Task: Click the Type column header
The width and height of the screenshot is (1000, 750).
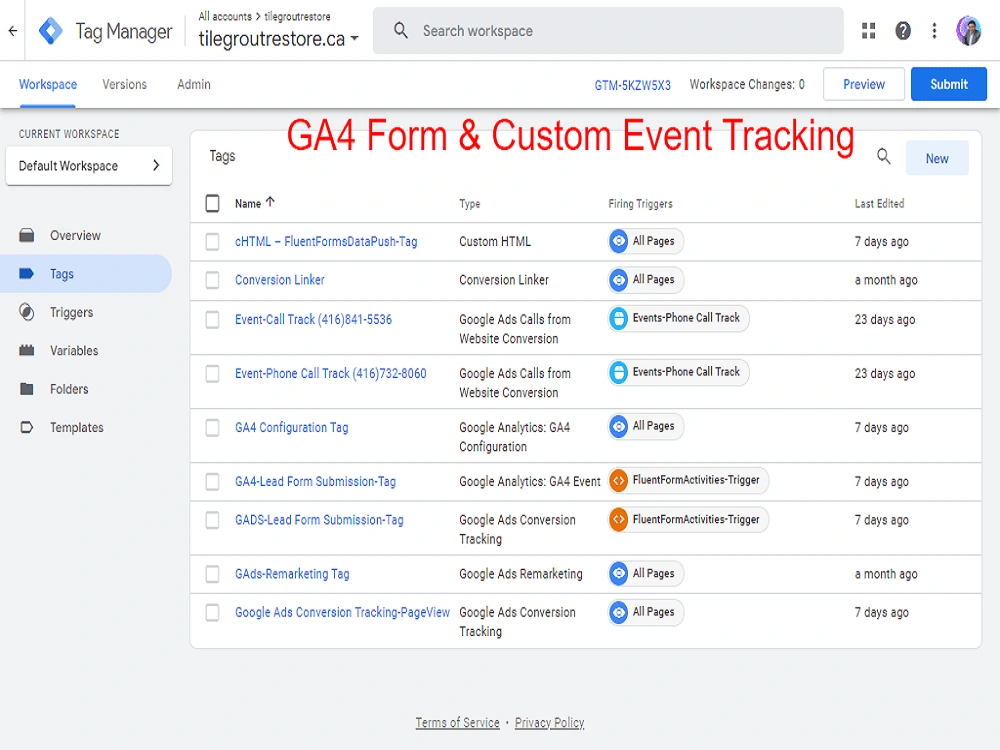Action: coord(469,203)
